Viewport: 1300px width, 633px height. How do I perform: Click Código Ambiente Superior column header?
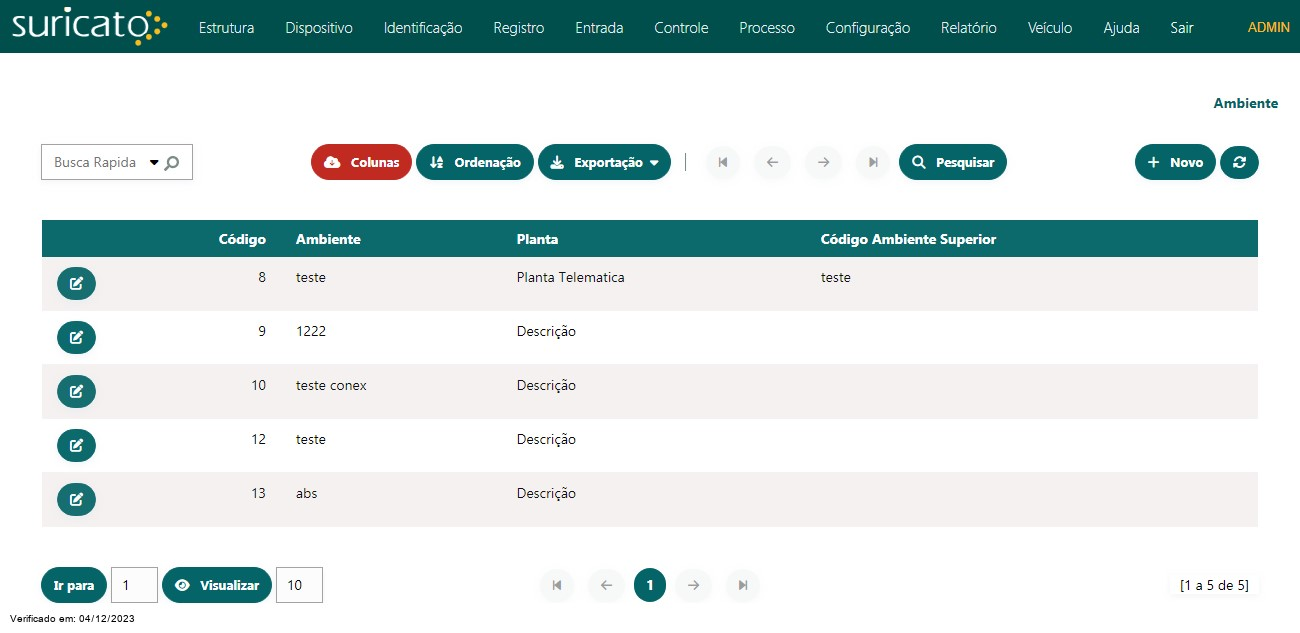(x=908, y=239)
